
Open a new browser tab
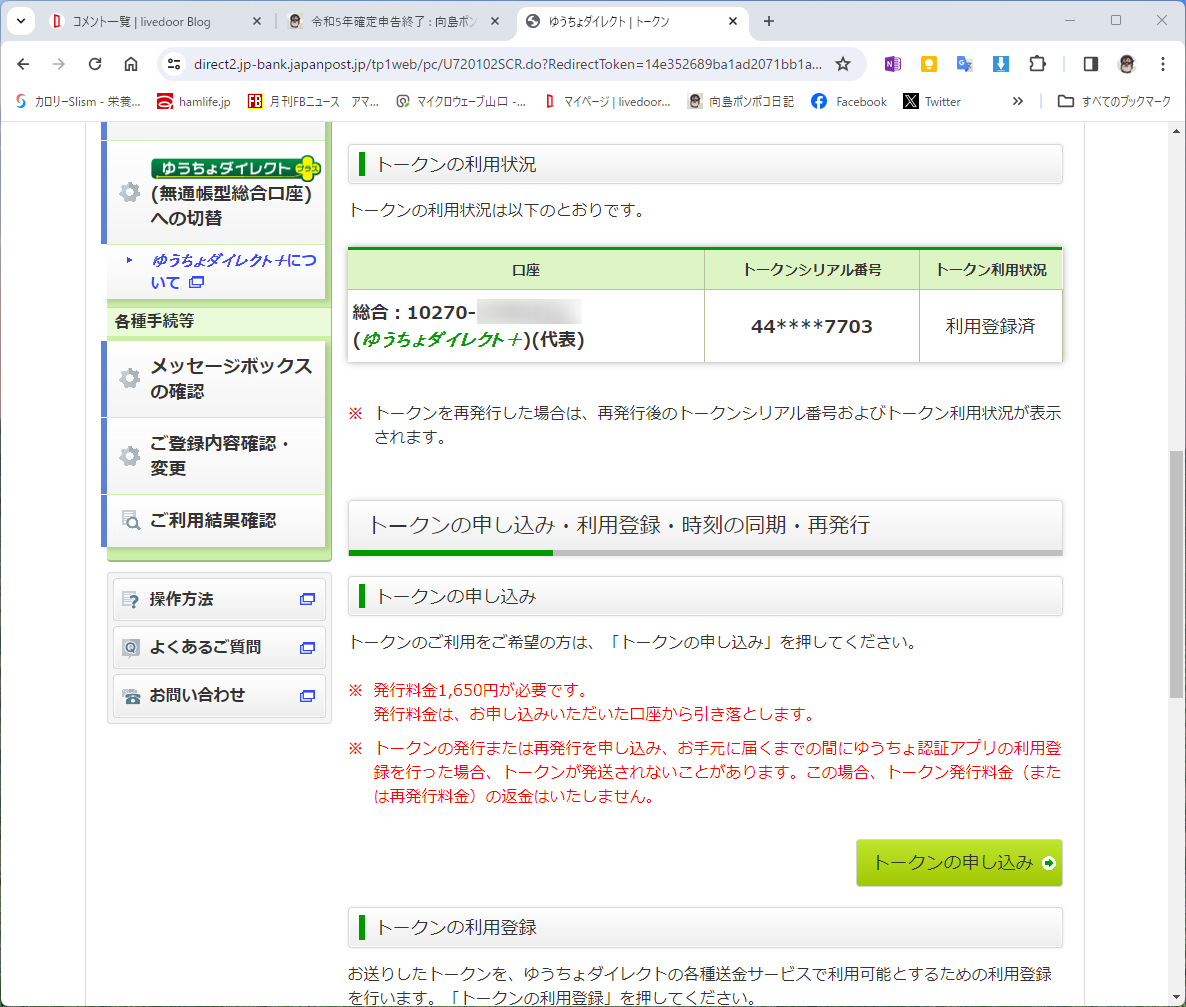pyautogui.click(x=768, y=21)
